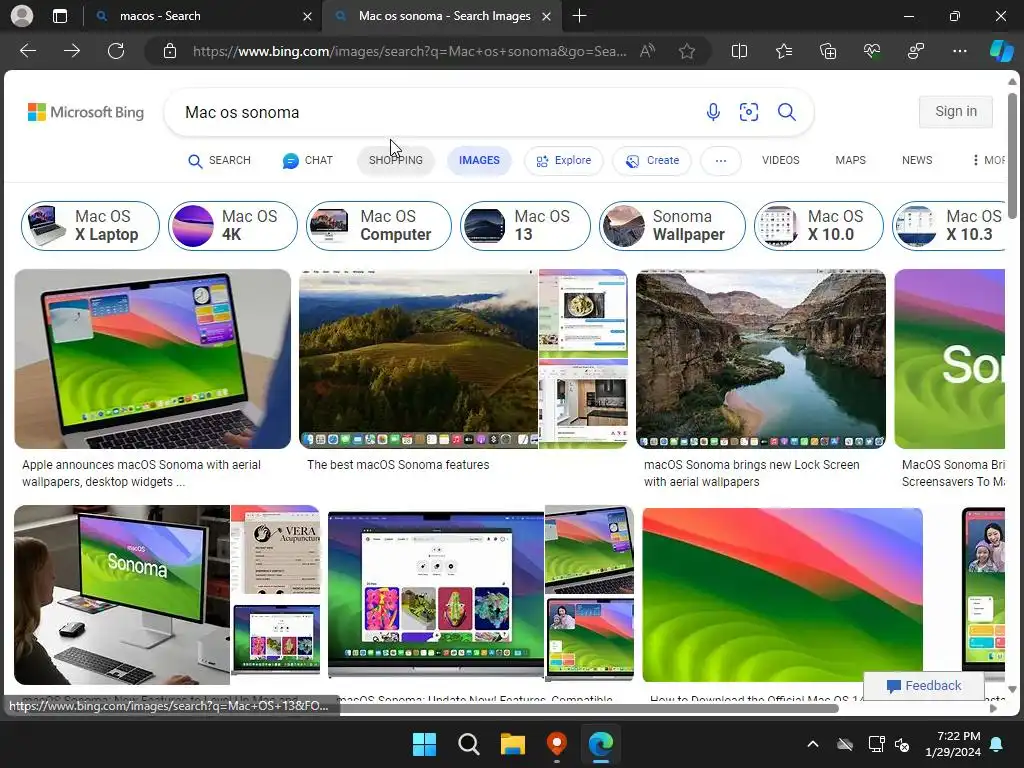The width and height of the screenshot is (1024, 768).
Task: Click the browser Forward arrow
Action: [x=72, y=51]
